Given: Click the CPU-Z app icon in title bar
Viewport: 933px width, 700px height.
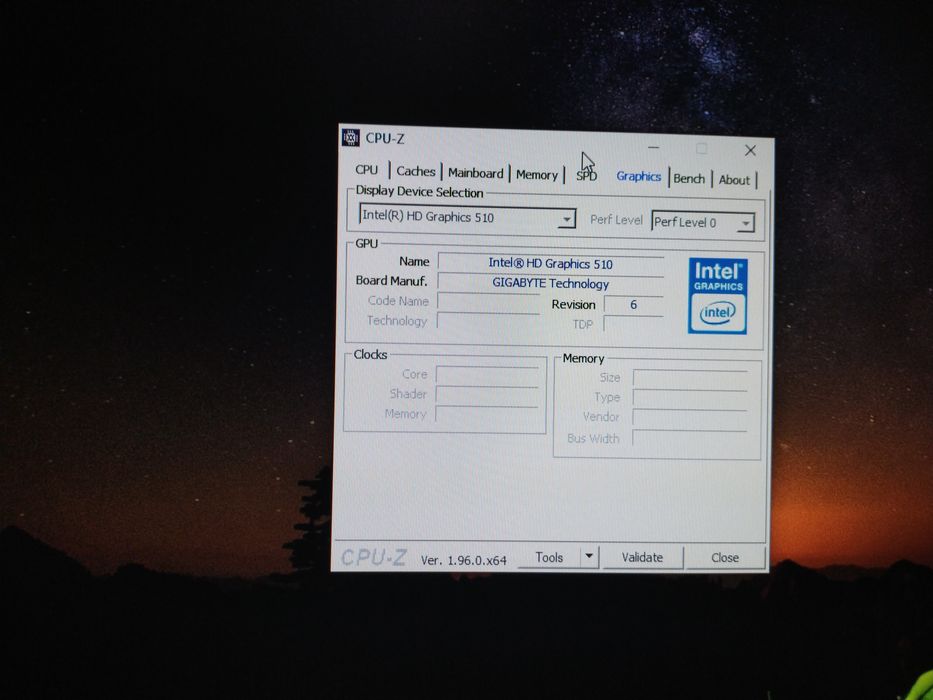Looking at the screenshot, I should (x=350, y=138).
